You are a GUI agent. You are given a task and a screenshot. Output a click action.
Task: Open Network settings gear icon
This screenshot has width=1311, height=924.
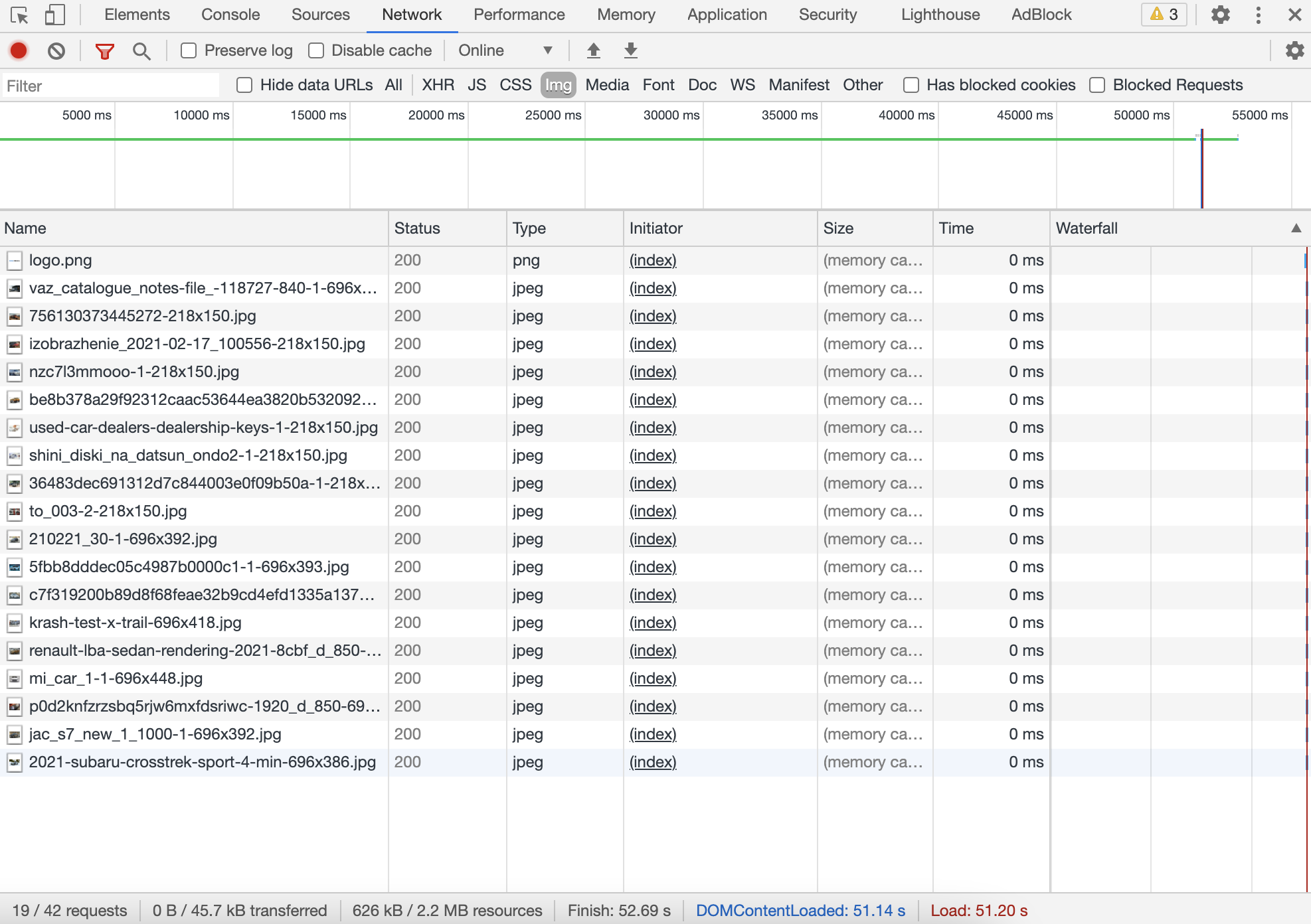pos(1294,50)
